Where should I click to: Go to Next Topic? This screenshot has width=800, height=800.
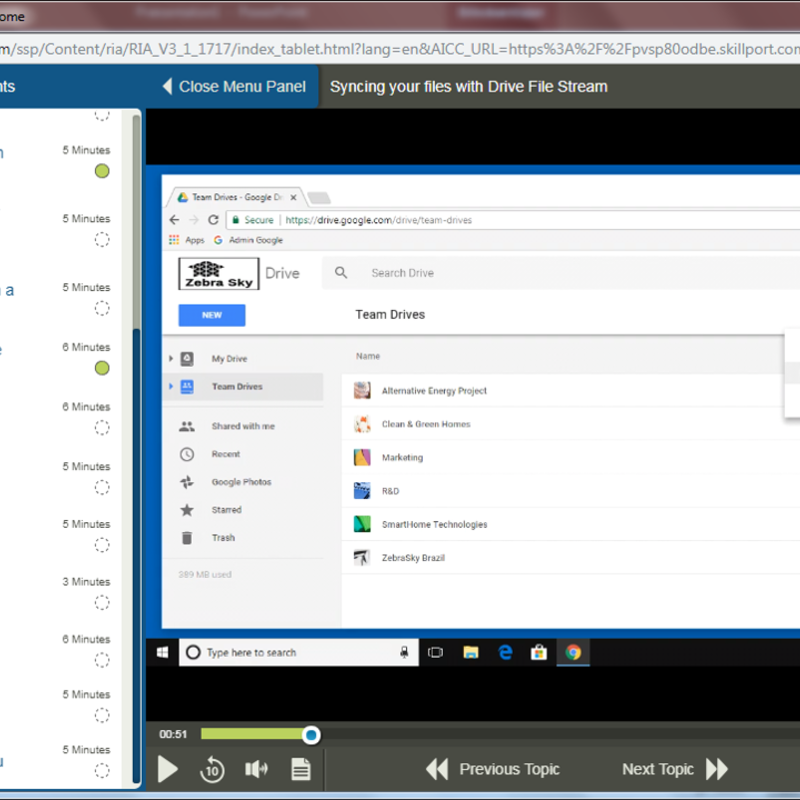click(x=674, y=769)
